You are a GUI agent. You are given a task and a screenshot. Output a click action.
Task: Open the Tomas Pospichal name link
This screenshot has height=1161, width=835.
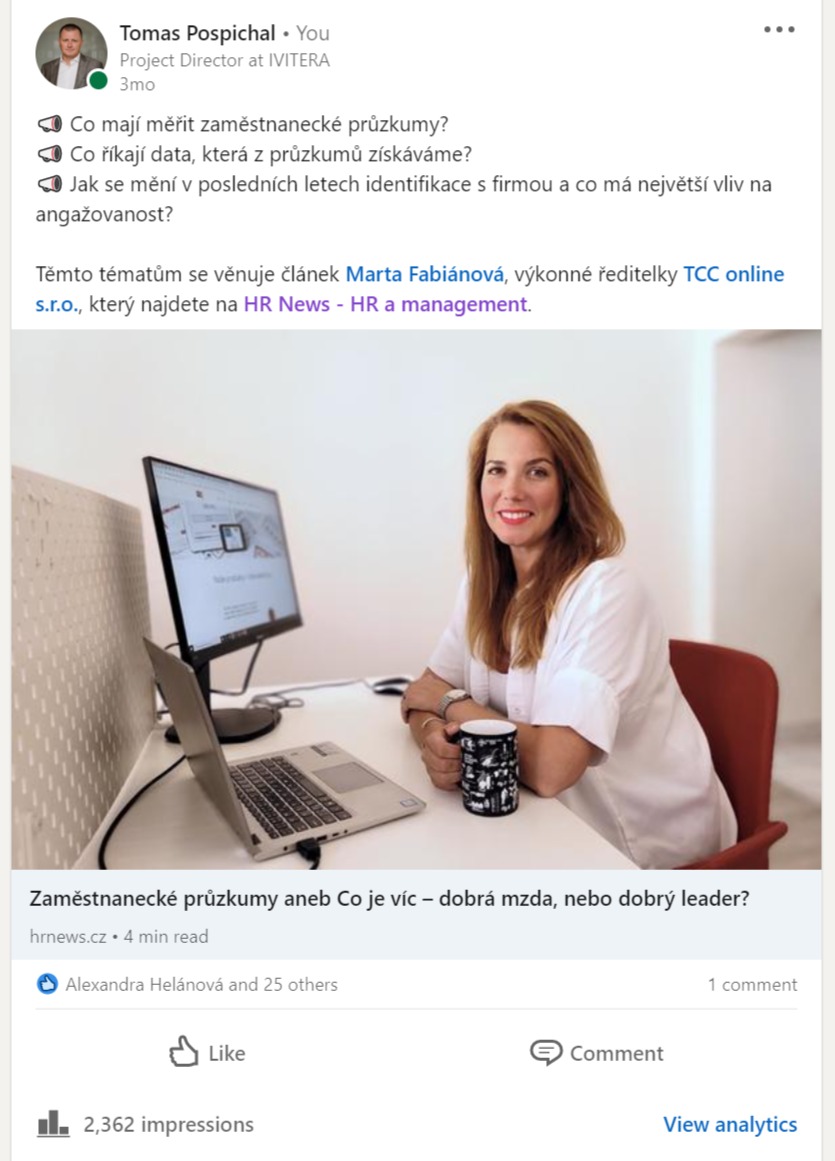[x=198, y=33]
